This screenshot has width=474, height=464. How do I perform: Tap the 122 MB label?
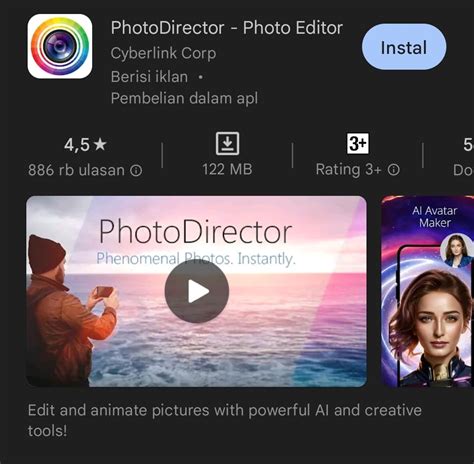227,169
